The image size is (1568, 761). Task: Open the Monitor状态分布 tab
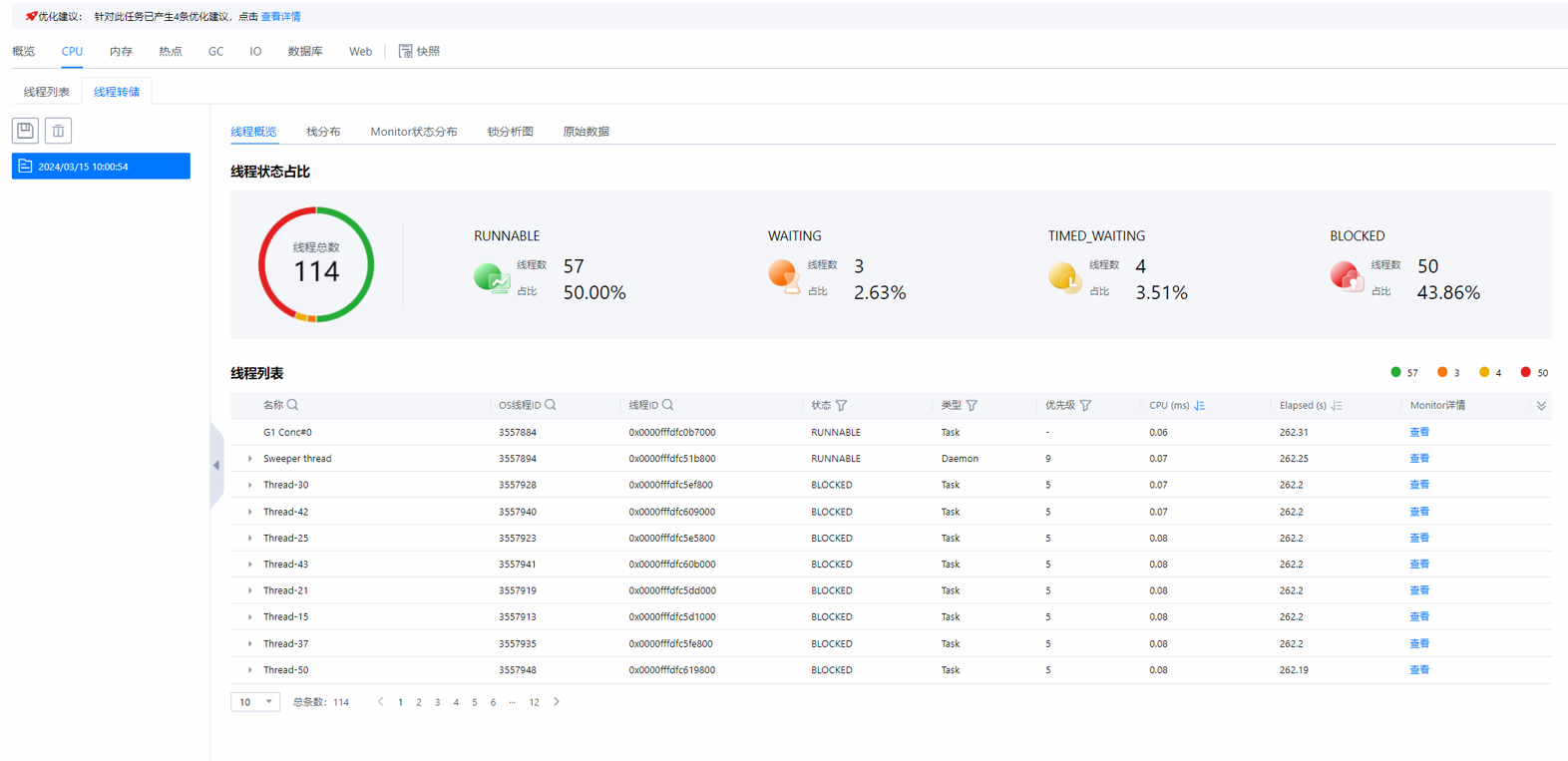tap(414, 132)
